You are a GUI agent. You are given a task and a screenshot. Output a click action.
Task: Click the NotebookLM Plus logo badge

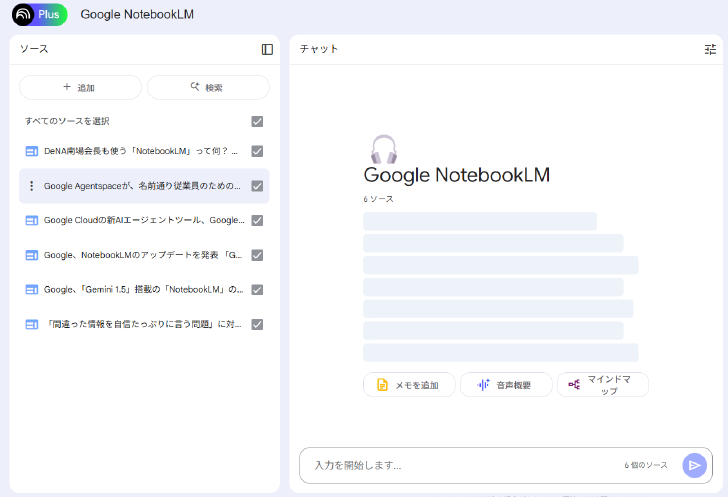tap(39, 14)
